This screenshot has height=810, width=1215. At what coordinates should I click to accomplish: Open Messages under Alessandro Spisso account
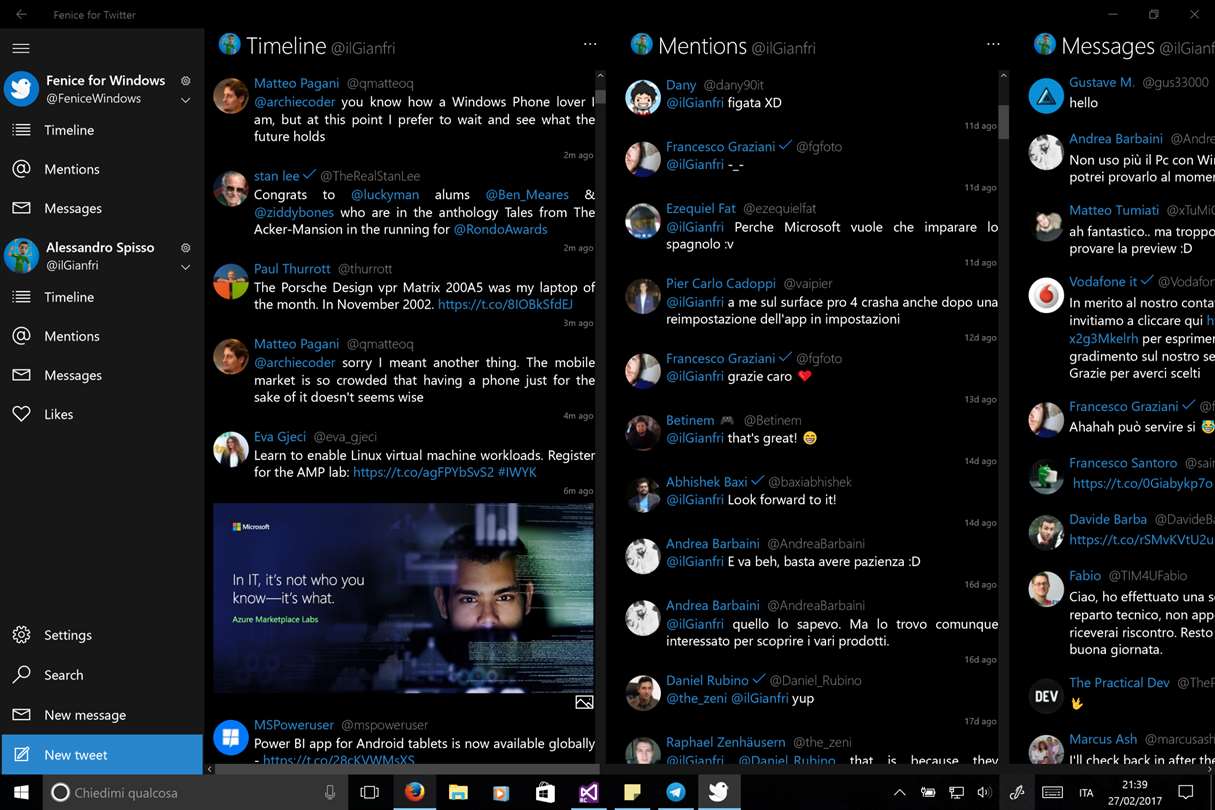102,375
